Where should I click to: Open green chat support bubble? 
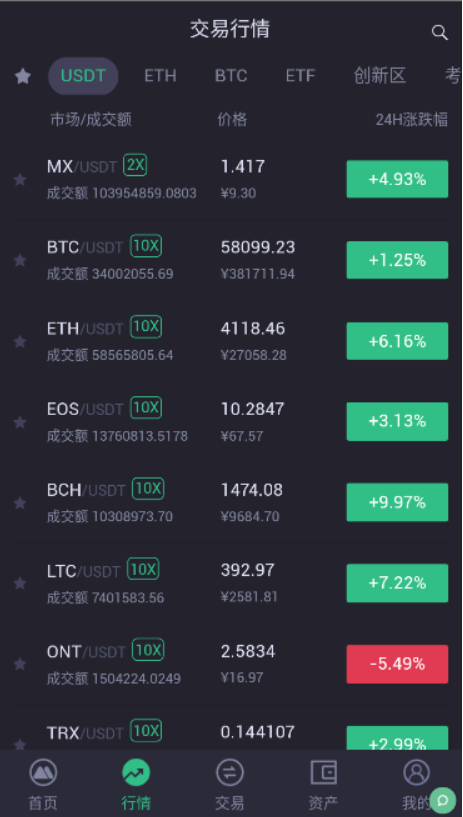[x=443, y=800]
